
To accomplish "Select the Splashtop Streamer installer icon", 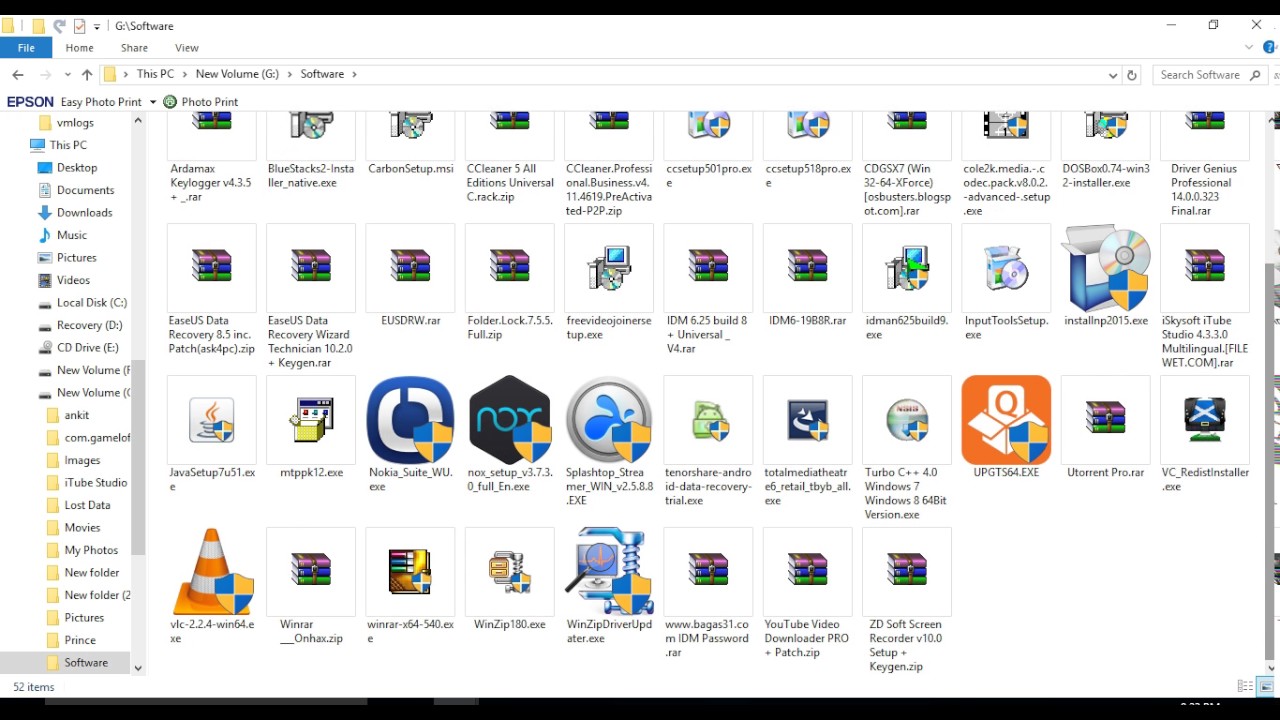I will 609,420.
